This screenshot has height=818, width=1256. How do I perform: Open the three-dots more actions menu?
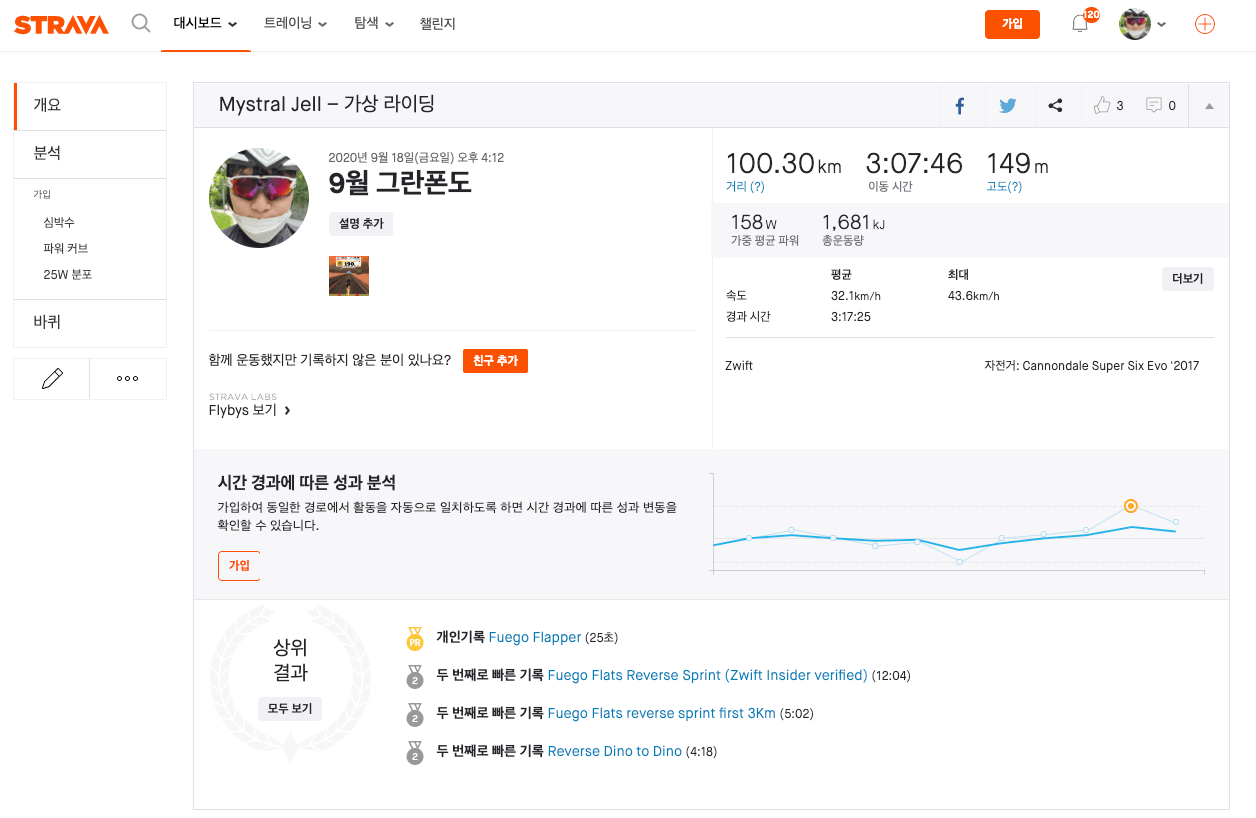point(128,379)
